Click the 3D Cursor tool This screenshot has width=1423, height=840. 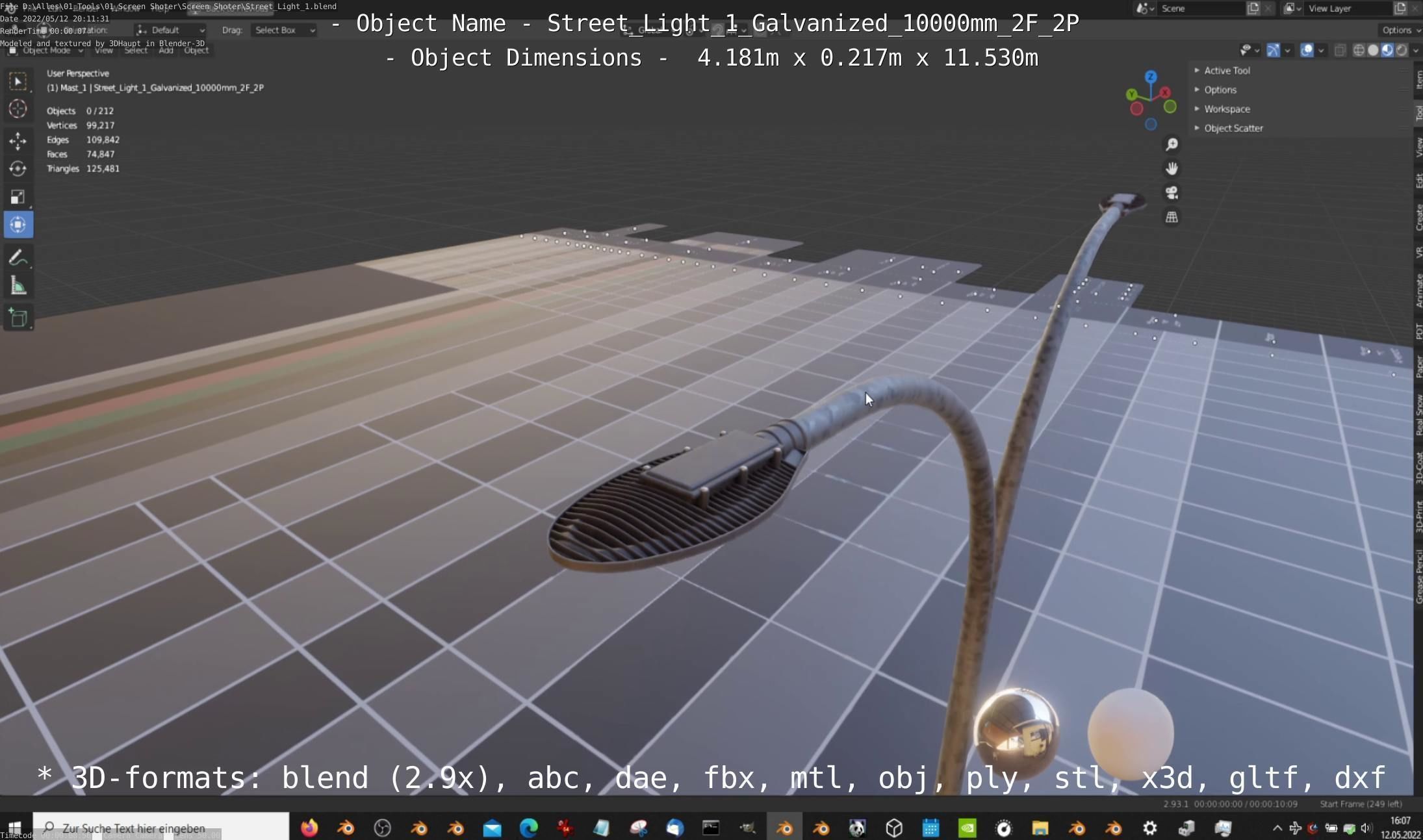point(18,109)
